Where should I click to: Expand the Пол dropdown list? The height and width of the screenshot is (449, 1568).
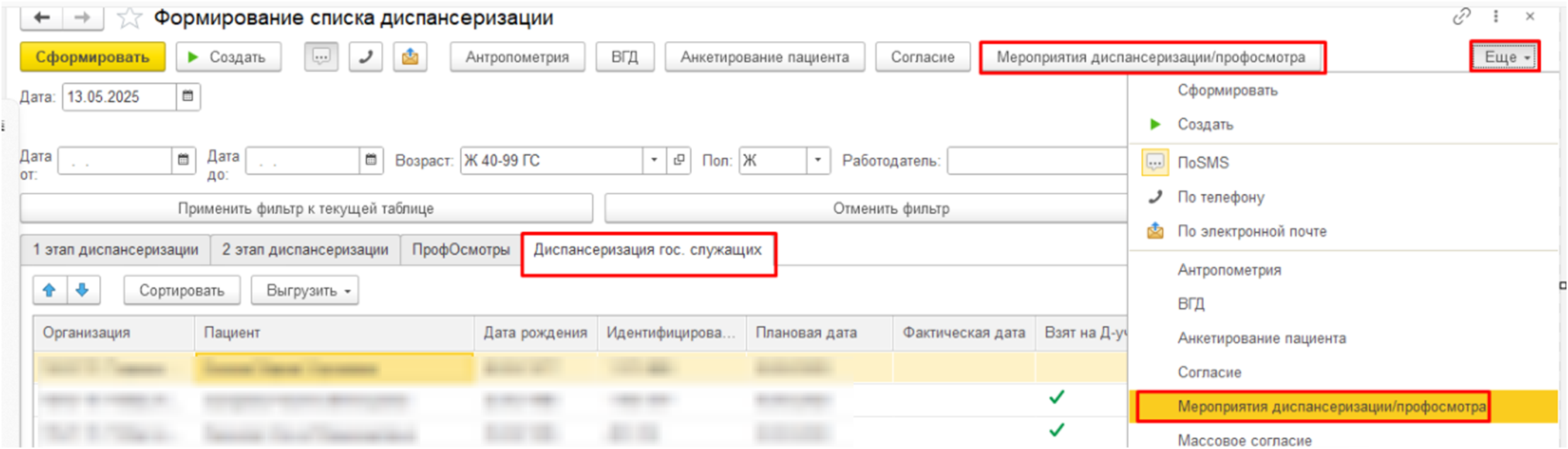817,161
